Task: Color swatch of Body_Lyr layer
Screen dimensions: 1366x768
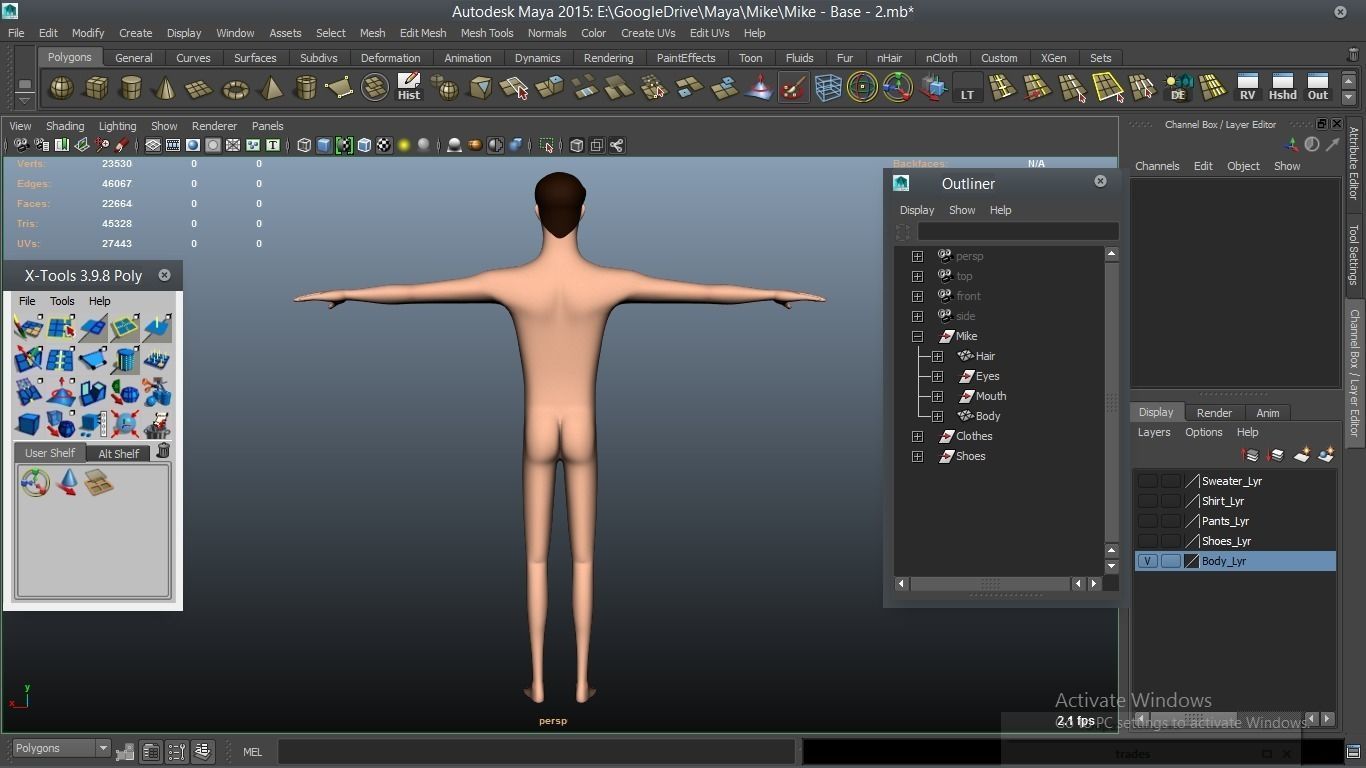Action: 1191,561
